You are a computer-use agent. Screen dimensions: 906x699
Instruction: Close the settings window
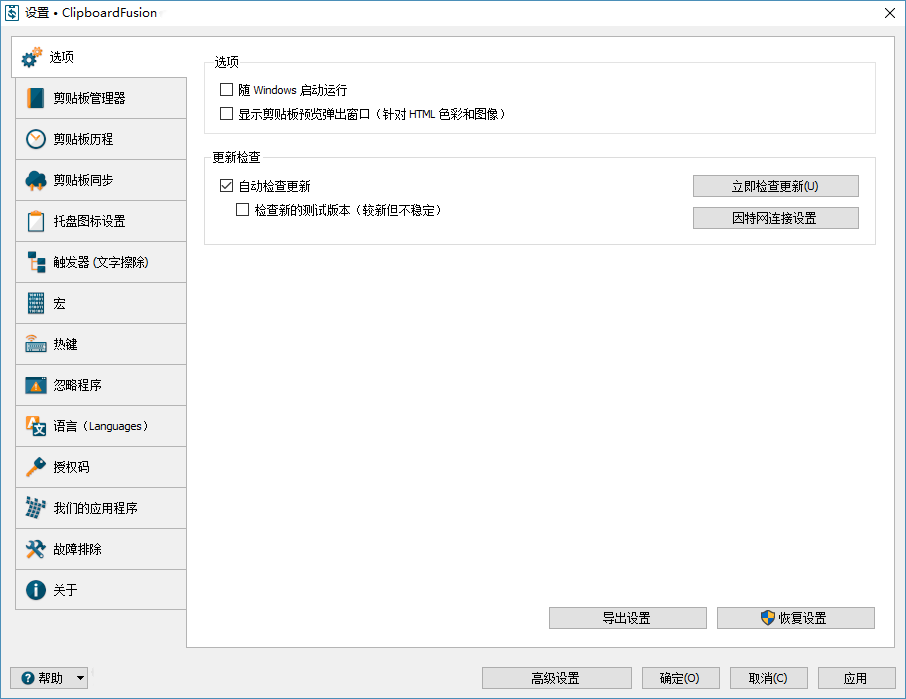[890, 13]
